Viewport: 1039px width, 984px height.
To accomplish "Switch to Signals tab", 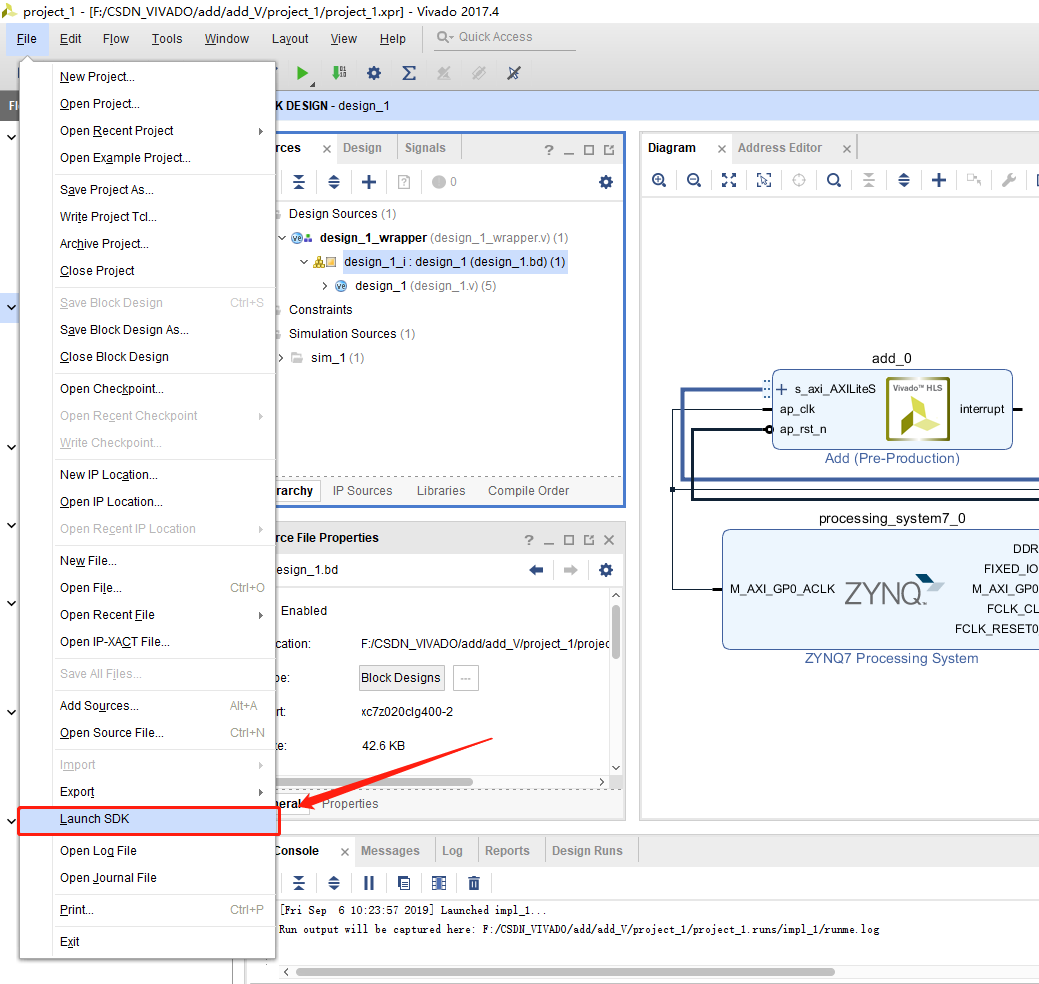I will tap(425, 148).
